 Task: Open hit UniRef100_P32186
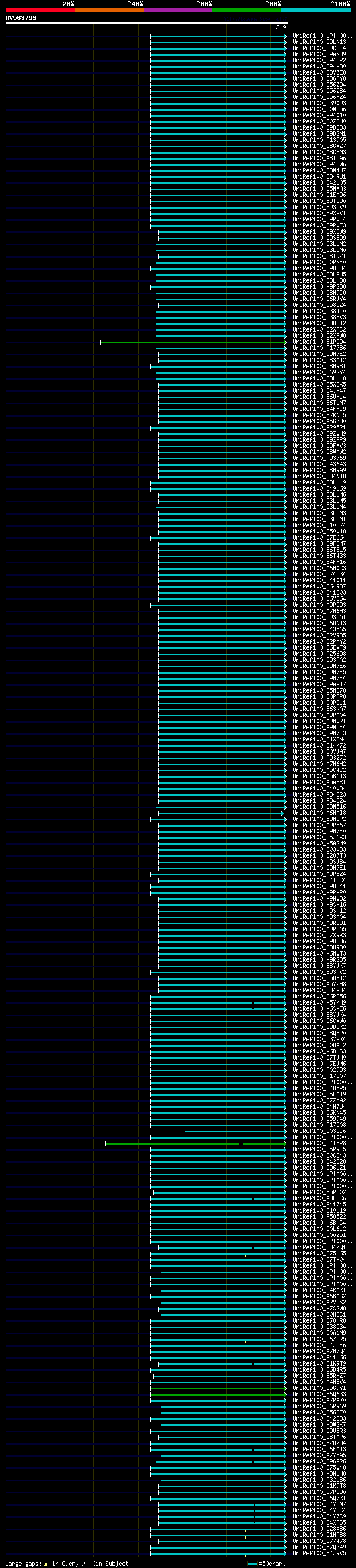319,1480
